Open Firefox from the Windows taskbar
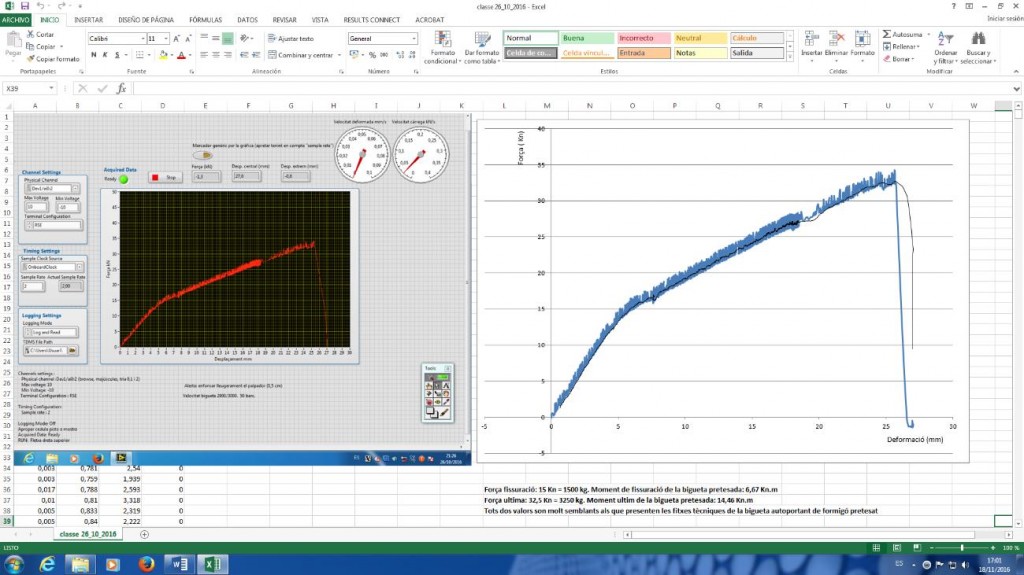This screenshot has height=575, width=1024. [x=146, y=564]
